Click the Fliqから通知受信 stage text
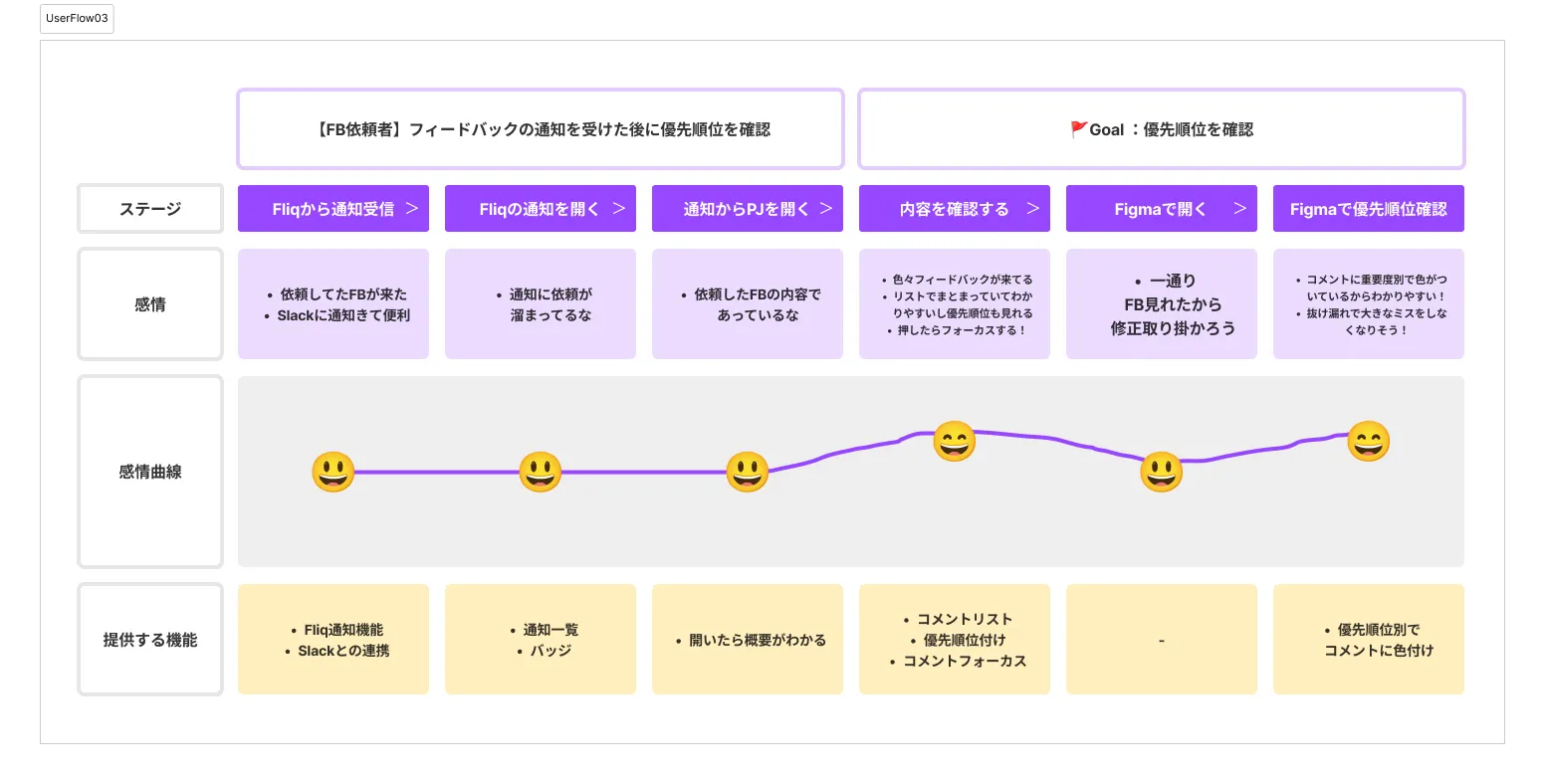 332,209
